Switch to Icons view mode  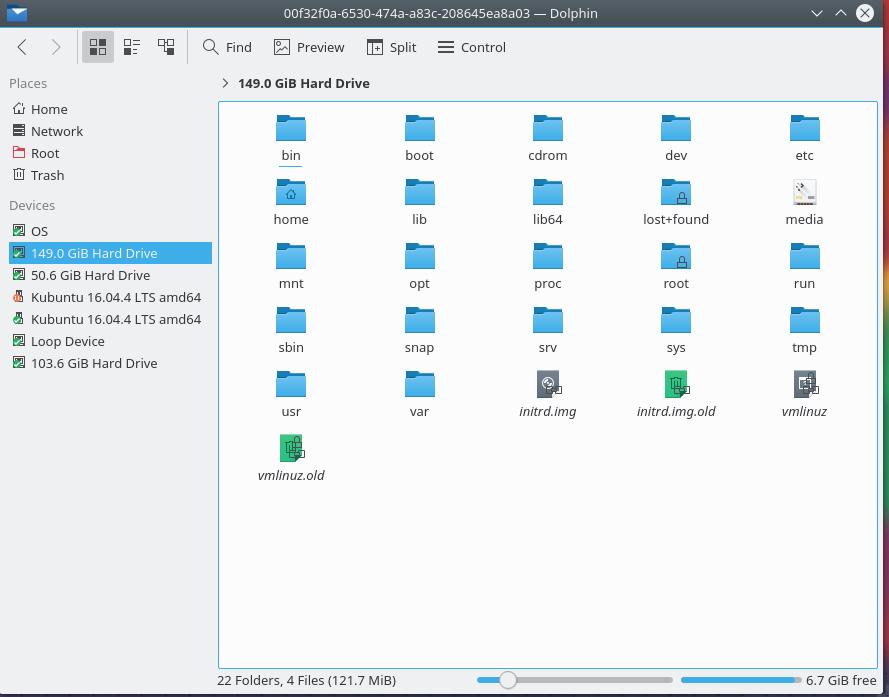98,47
